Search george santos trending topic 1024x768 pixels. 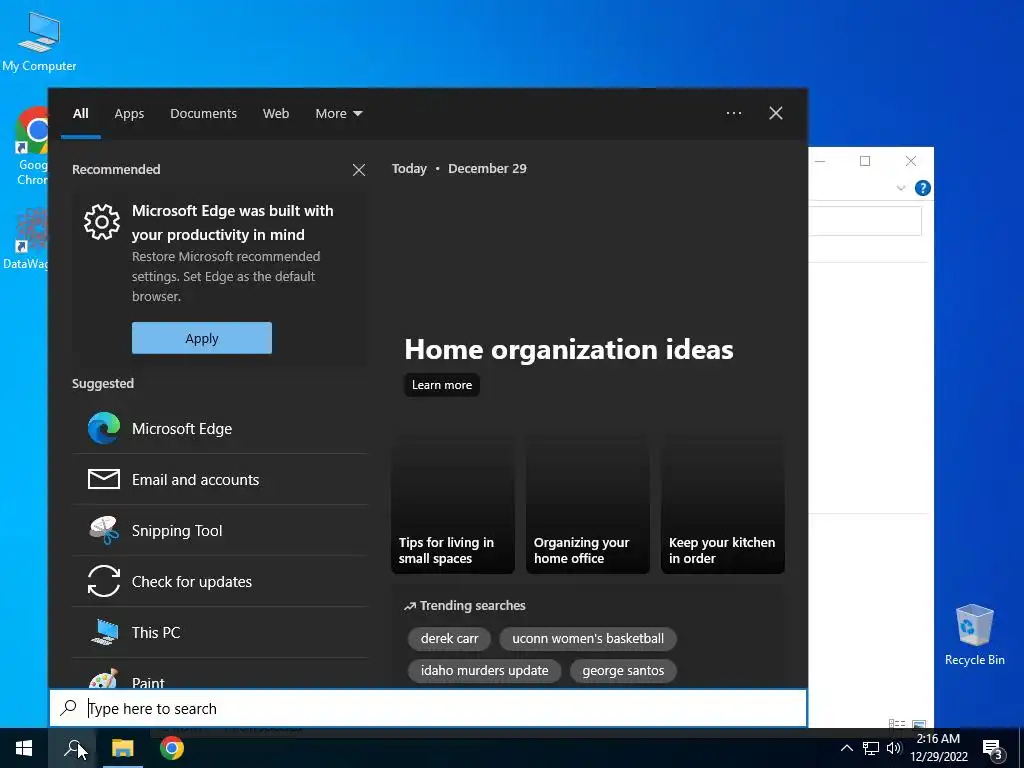coord(623,671)
